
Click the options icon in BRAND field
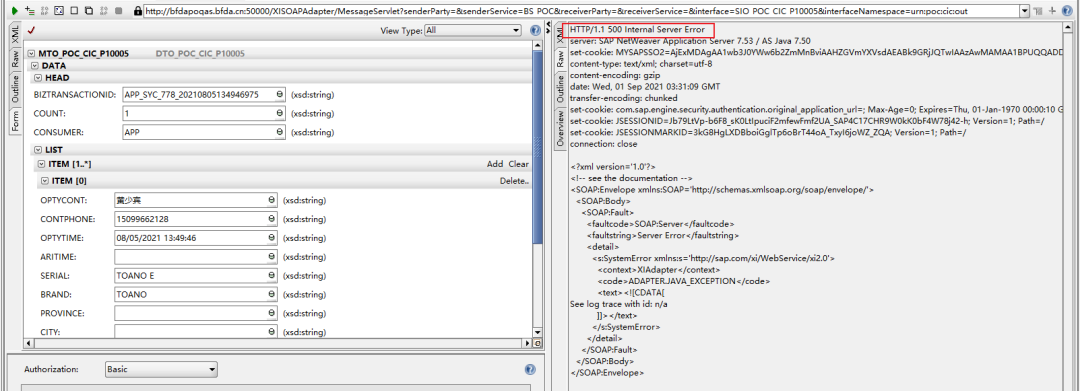tap(271, 294)
